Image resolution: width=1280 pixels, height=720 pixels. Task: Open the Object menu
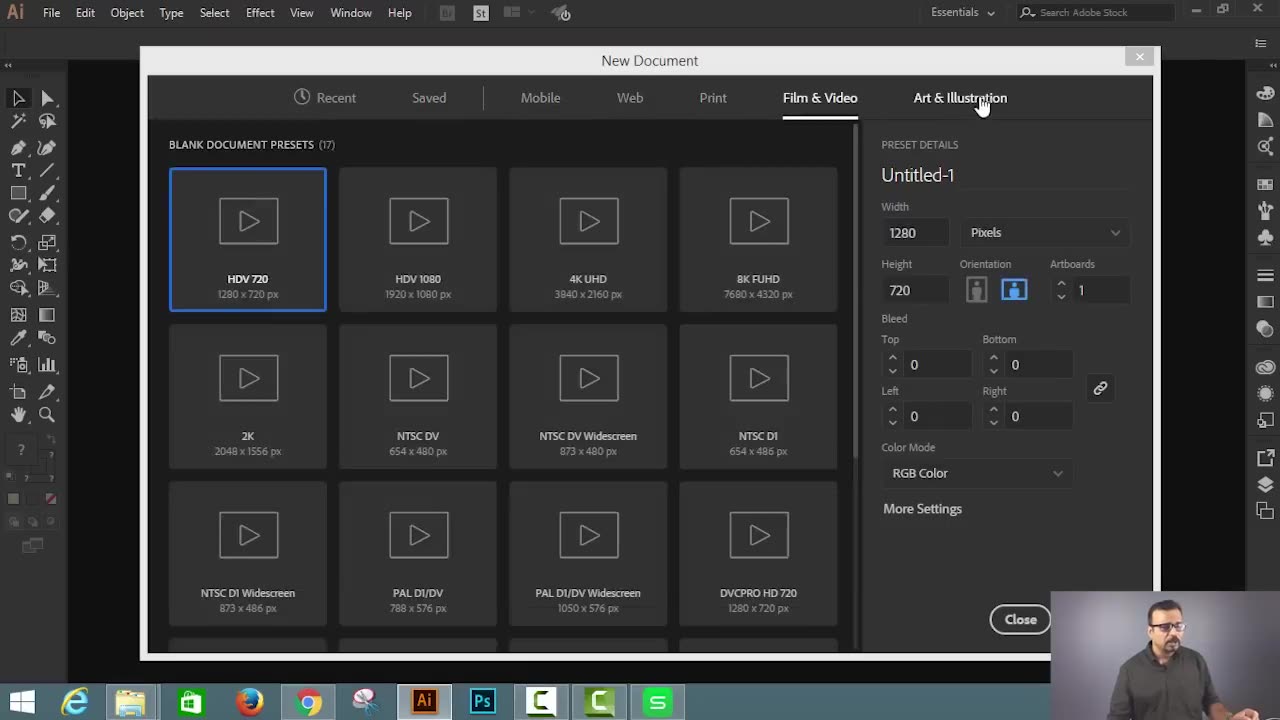(127, 13)
